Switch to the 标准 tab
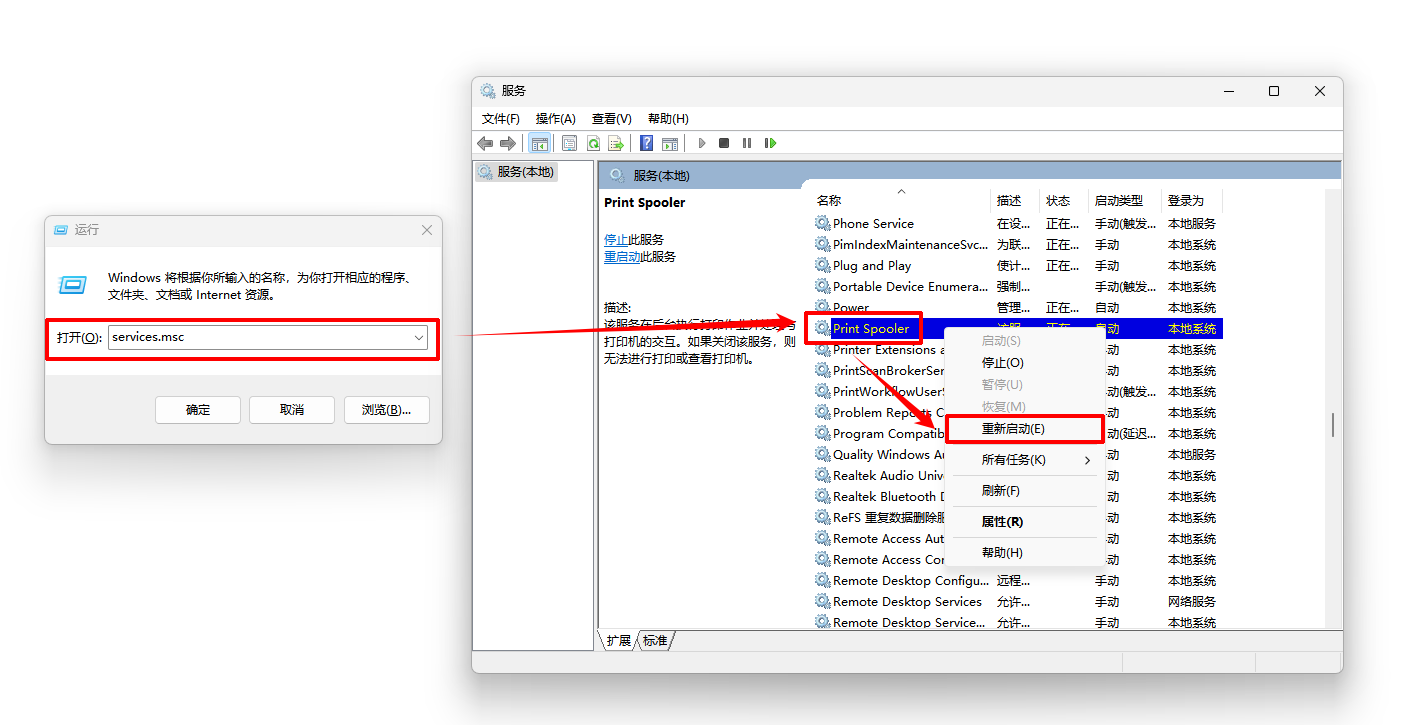 click(x=655, y=640)
